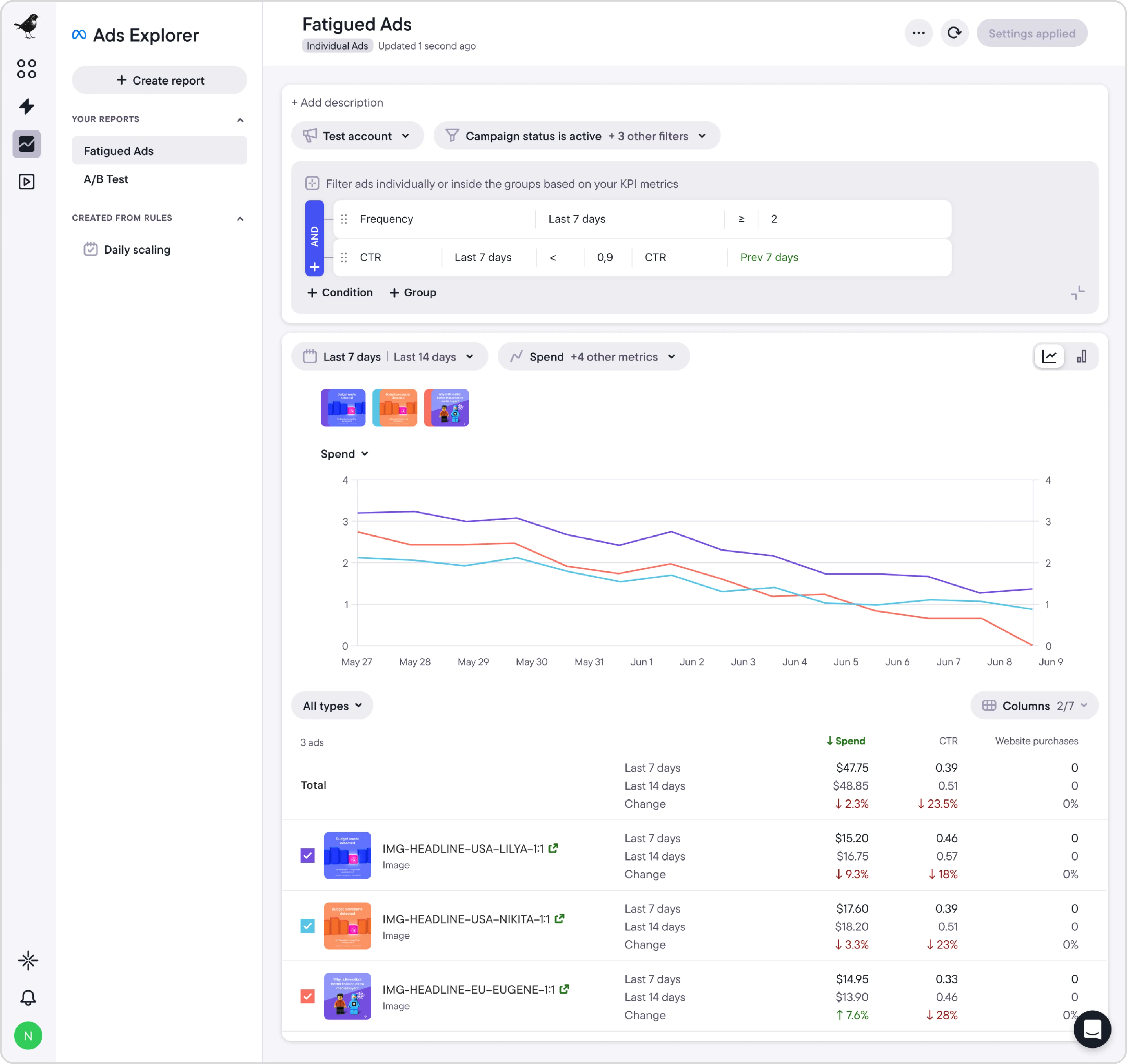Uncheck the IMG-HEADLINE-USA-LILYA-1:1 ad checkbox
This screenshot has width=1127, height=1064.
click(307, 855)
